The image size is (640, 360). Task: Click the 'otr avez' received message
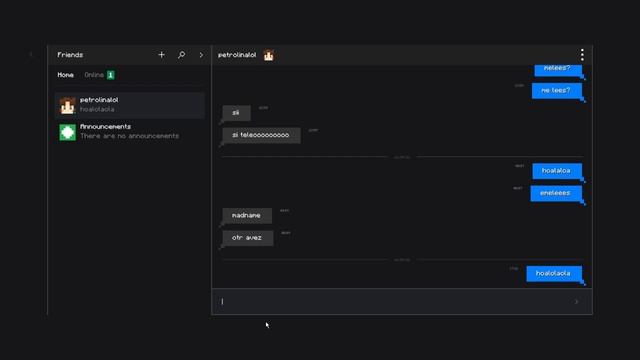click(x=247, y=238)
